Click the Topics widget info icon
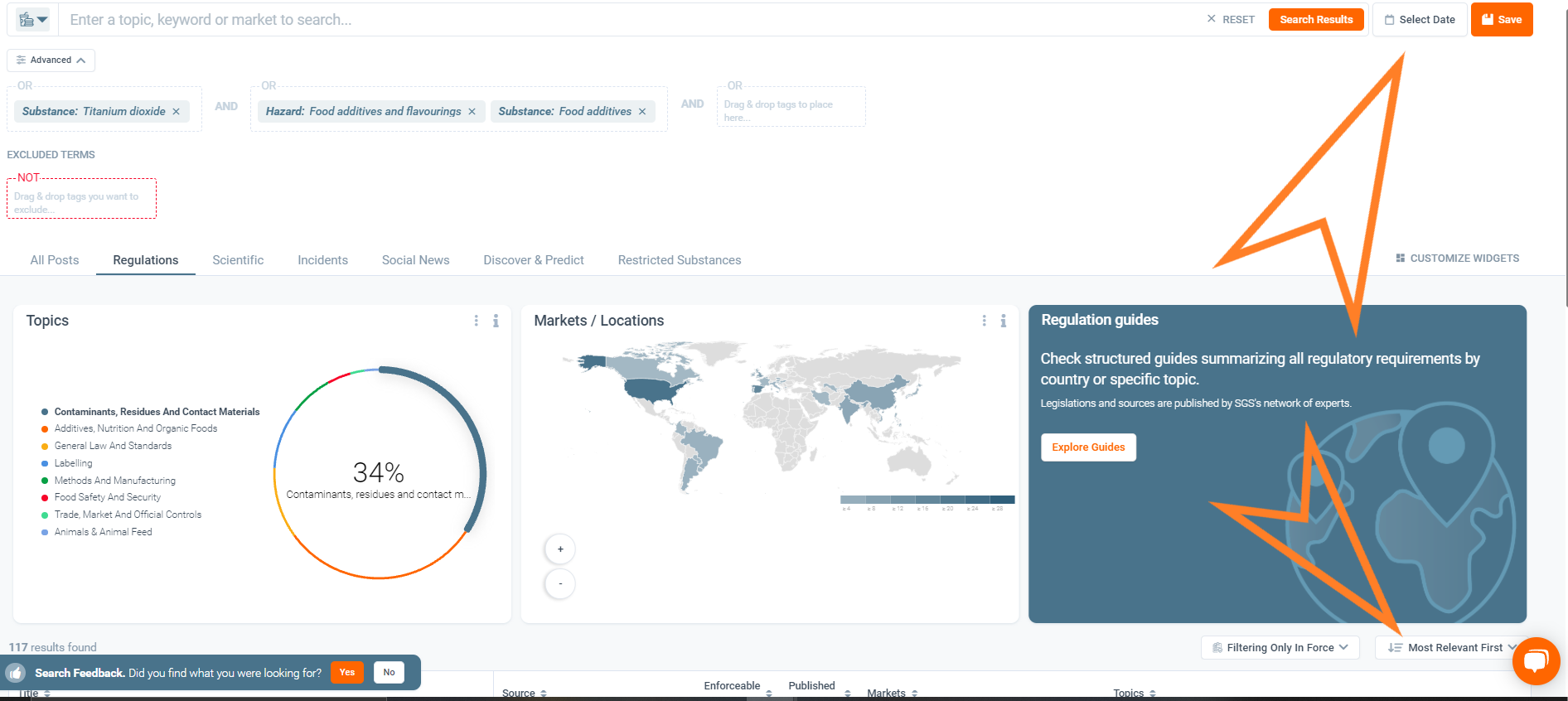 496,321
